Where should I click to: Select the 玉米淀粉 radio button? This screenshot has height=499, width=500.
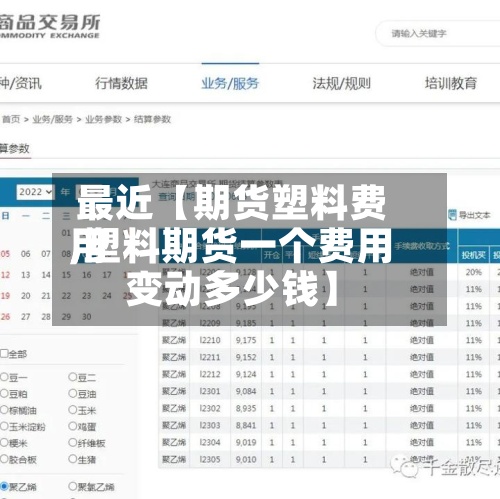[x=4, y=426]
